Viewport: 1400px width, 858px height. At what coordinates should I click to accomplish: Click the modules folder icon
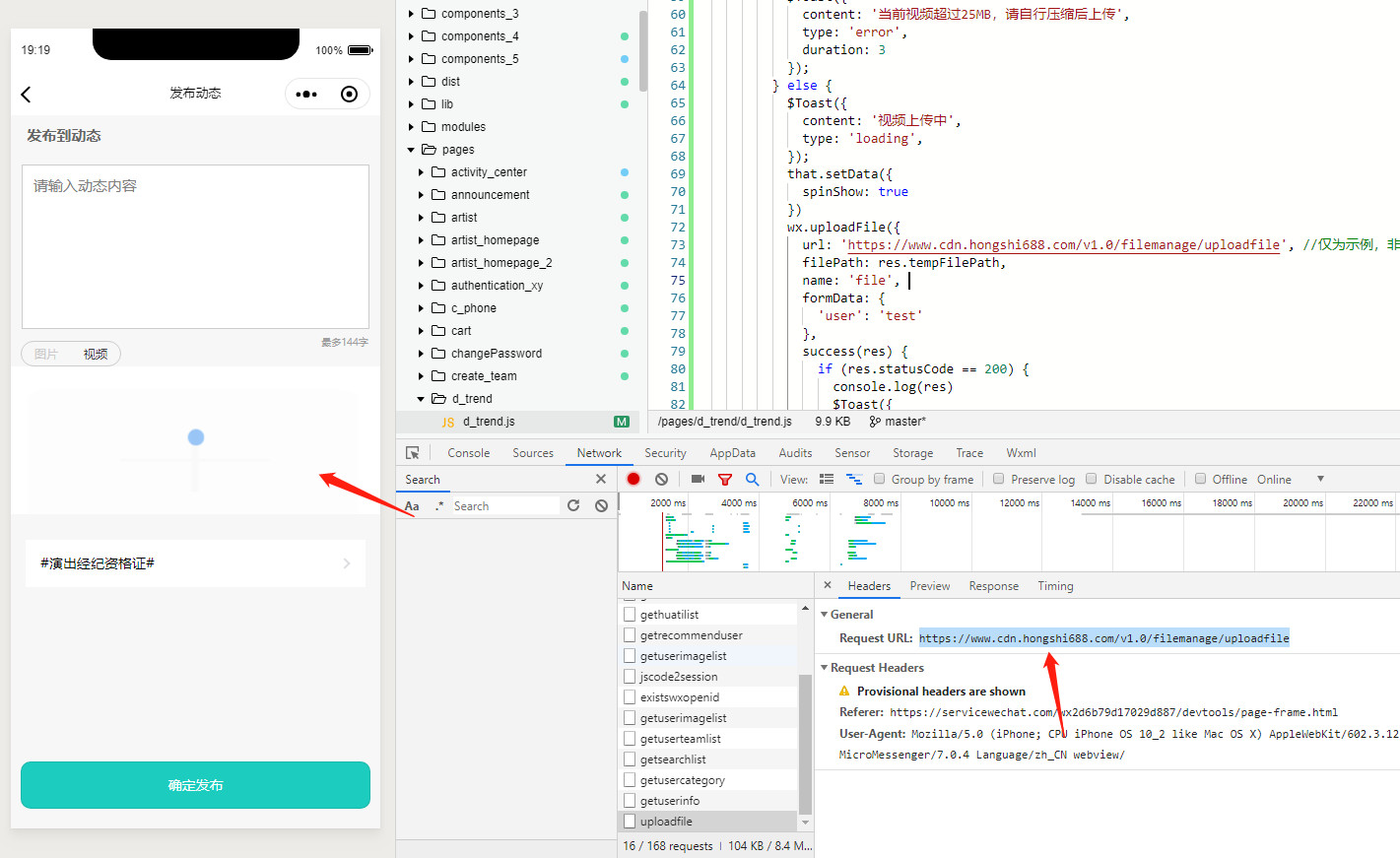(x=429, y=127)
